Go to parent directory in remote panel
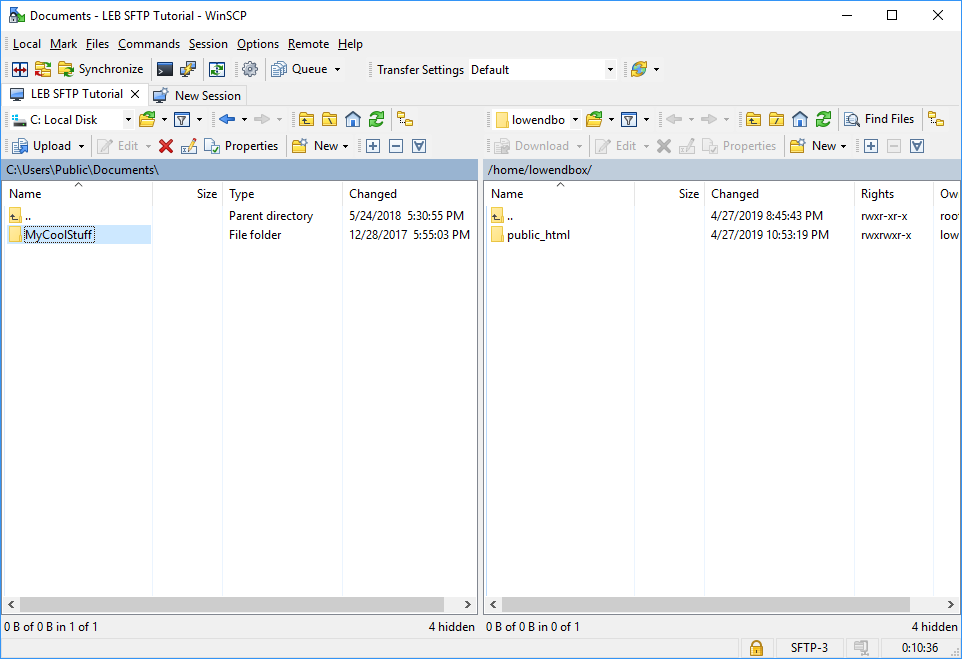Image resolution: width=962 pixels, height=659 pixels. [753, 119]
